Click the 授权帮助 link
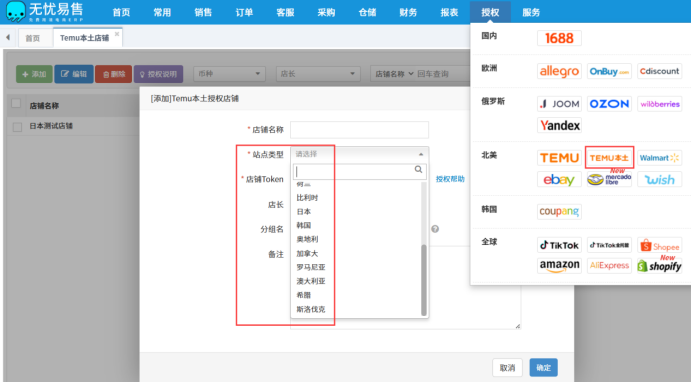 pos(450,179)
